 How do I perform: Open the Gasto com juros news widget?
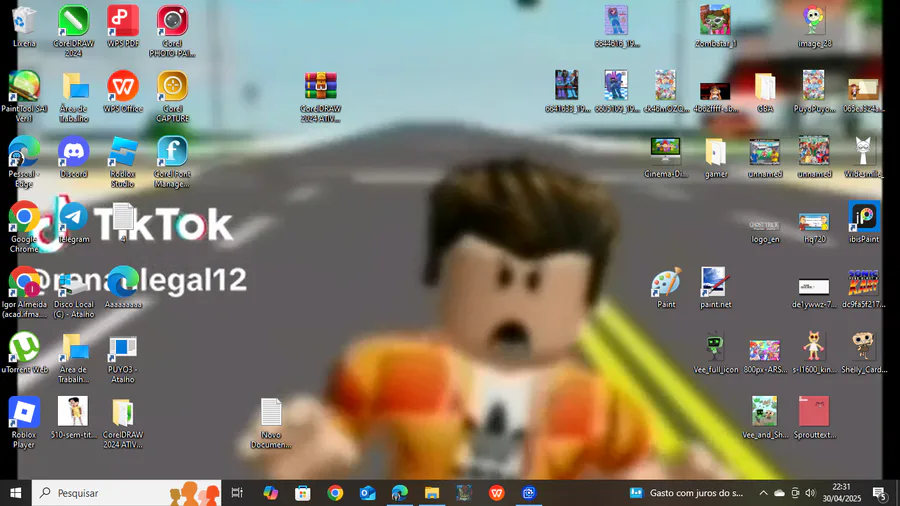pyautogui.click(x=686, y=493)
